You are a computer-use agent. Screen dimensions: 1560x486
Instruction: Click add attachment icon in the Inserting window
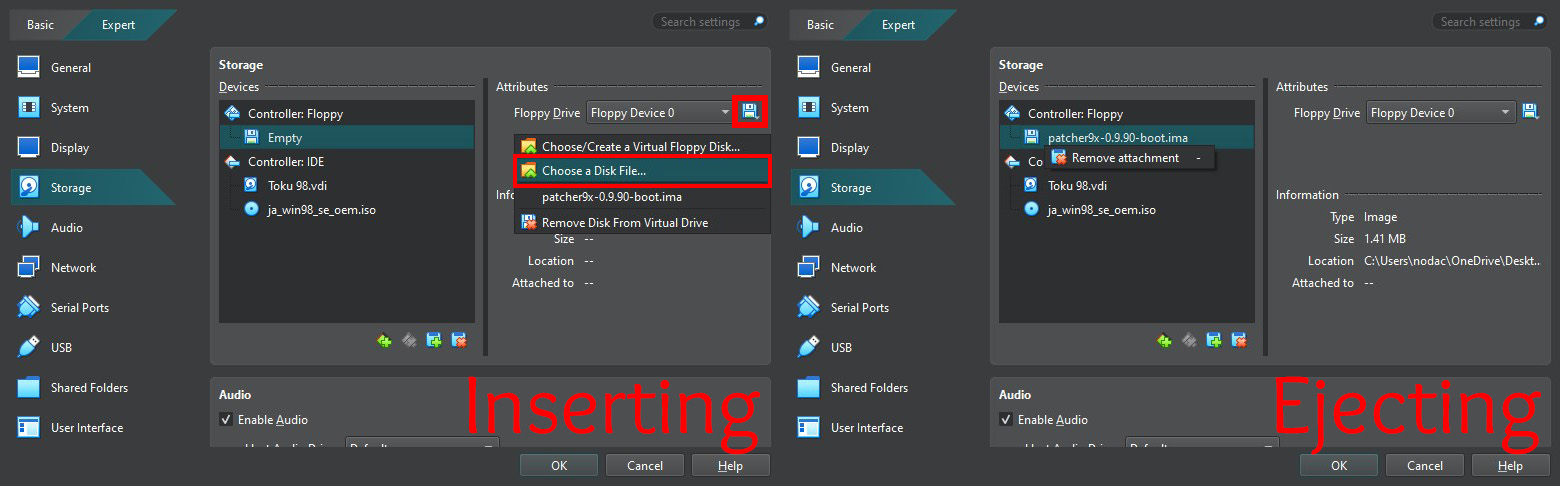434,340
